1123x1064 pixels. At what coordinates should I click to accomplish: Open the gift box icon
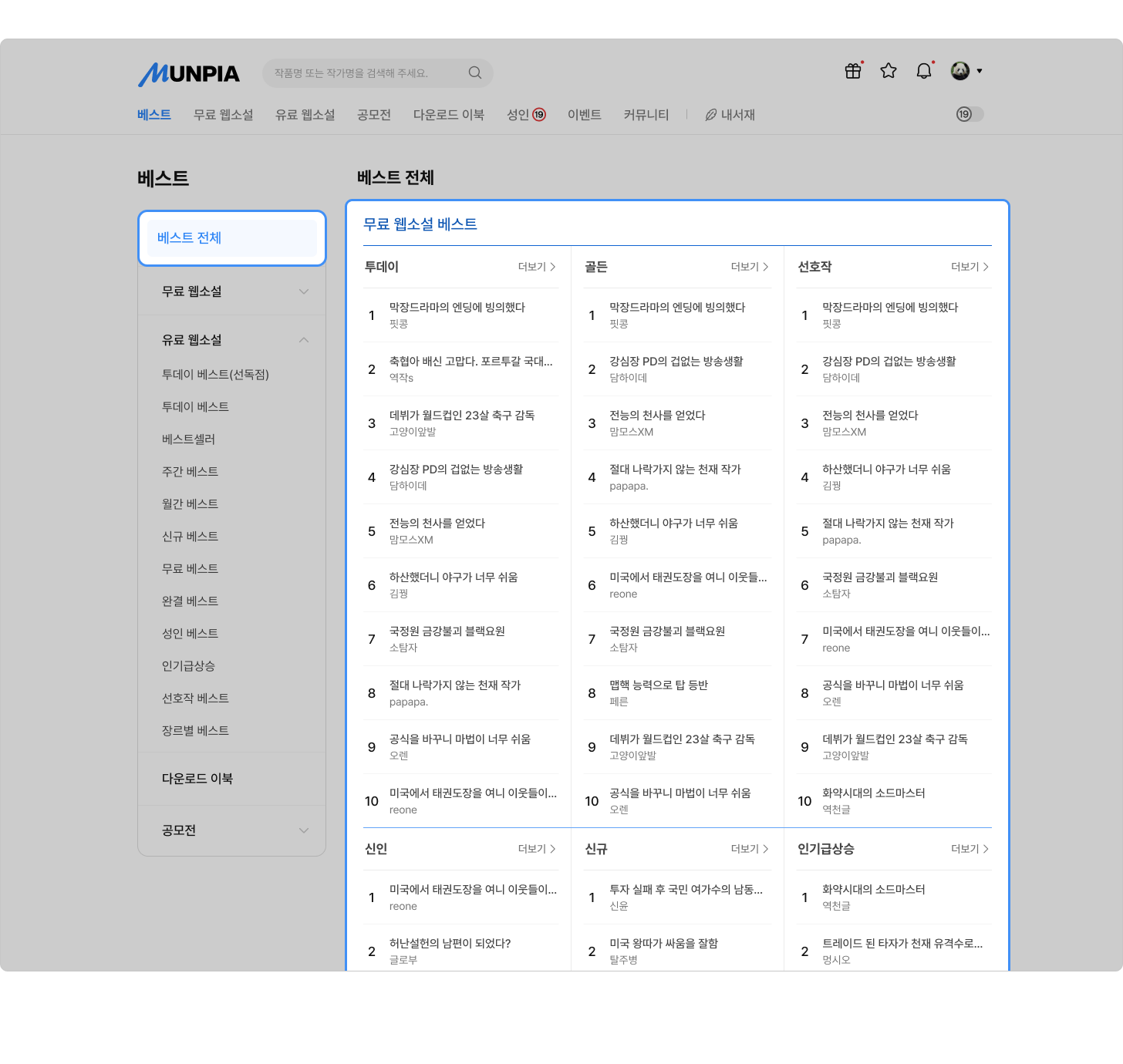[x=853, y=71]
